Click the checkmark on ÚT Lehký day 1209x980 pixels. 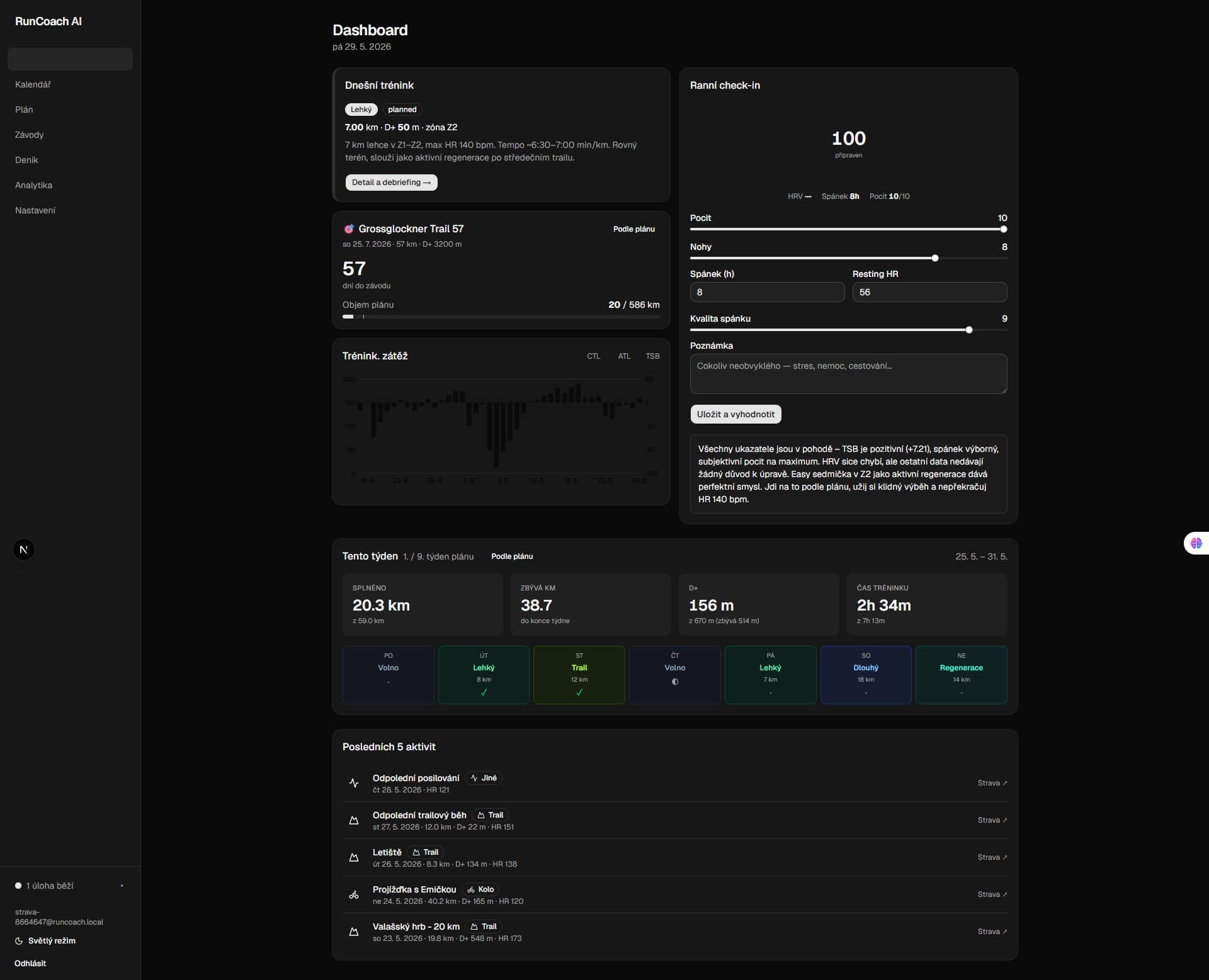484,692
